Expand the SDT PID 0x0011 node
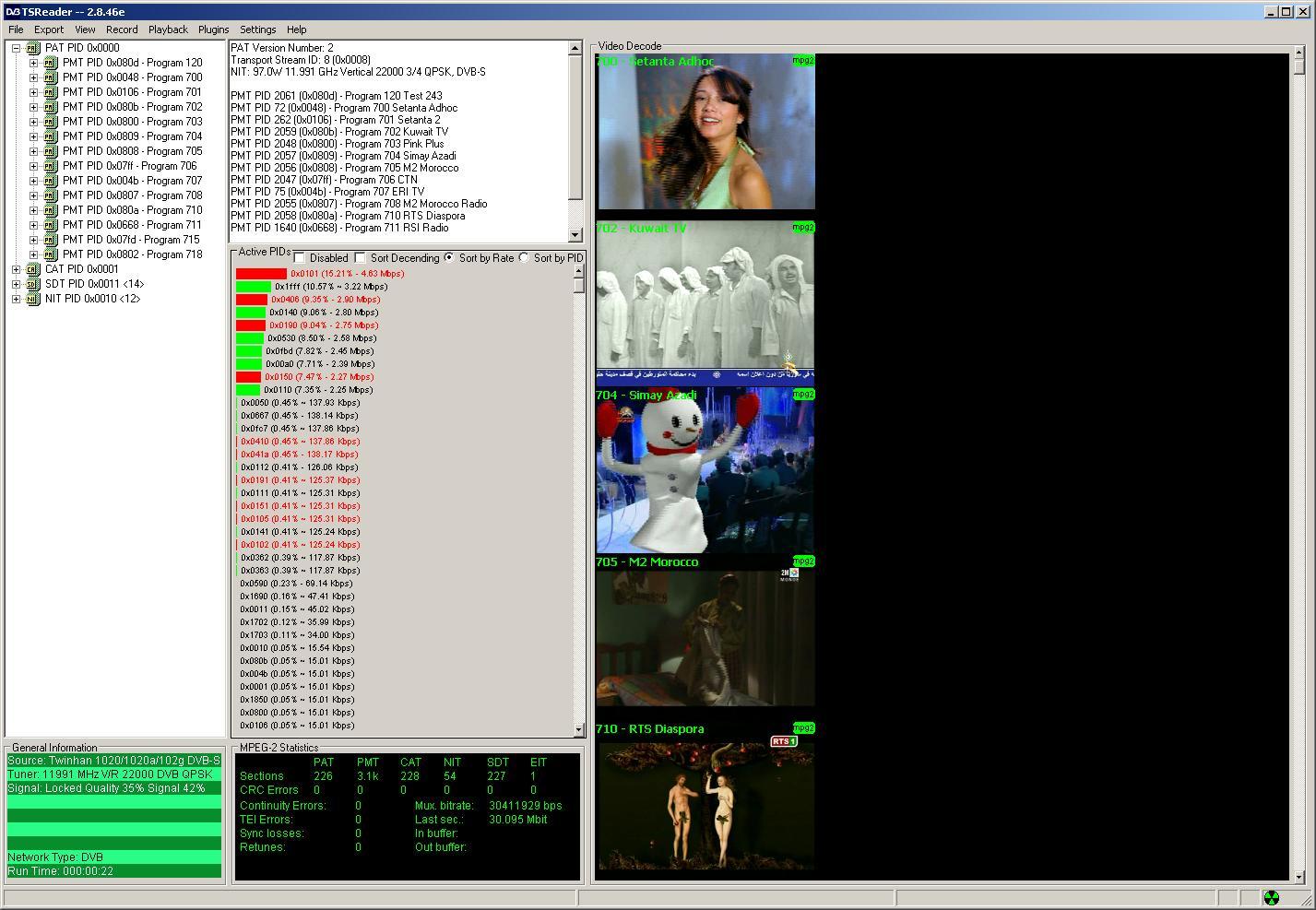The height and width of the screenshot is (910, 1316). [16, 284]
